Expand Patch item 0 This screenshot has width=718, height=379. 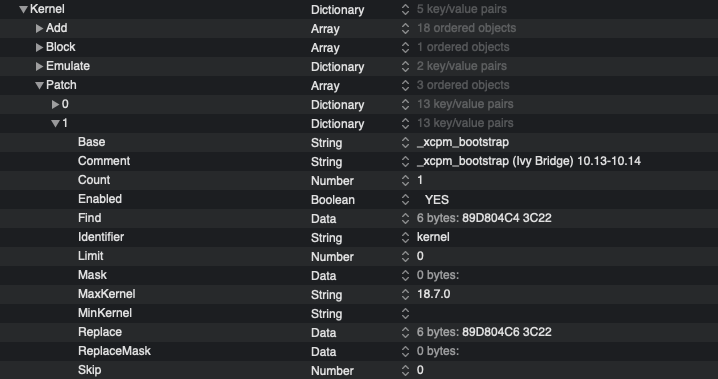55,105
